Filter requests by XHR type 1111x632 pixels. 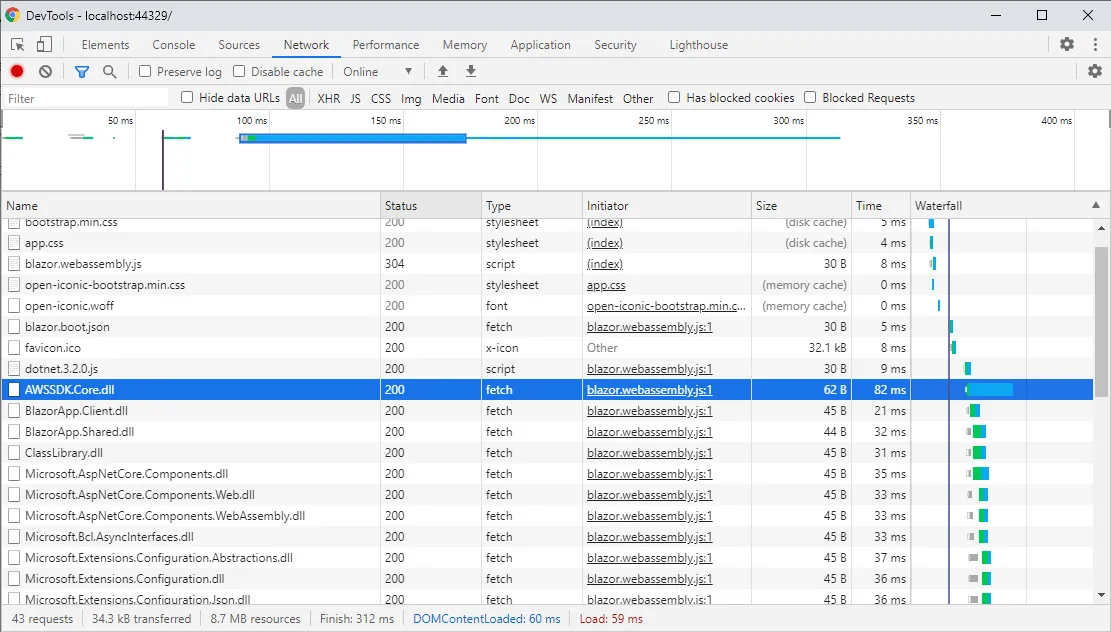pyautogui.click(x=328, y=99)
